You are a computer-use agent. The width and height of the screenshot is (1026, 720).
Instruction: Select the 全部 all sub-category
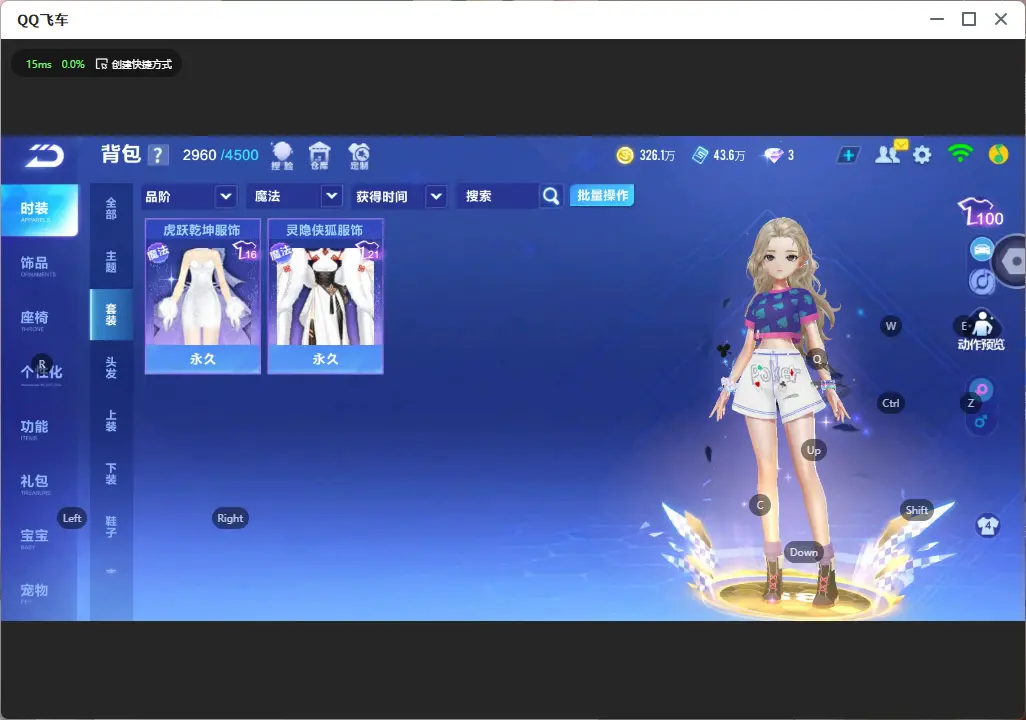click(x=111, y=209)
